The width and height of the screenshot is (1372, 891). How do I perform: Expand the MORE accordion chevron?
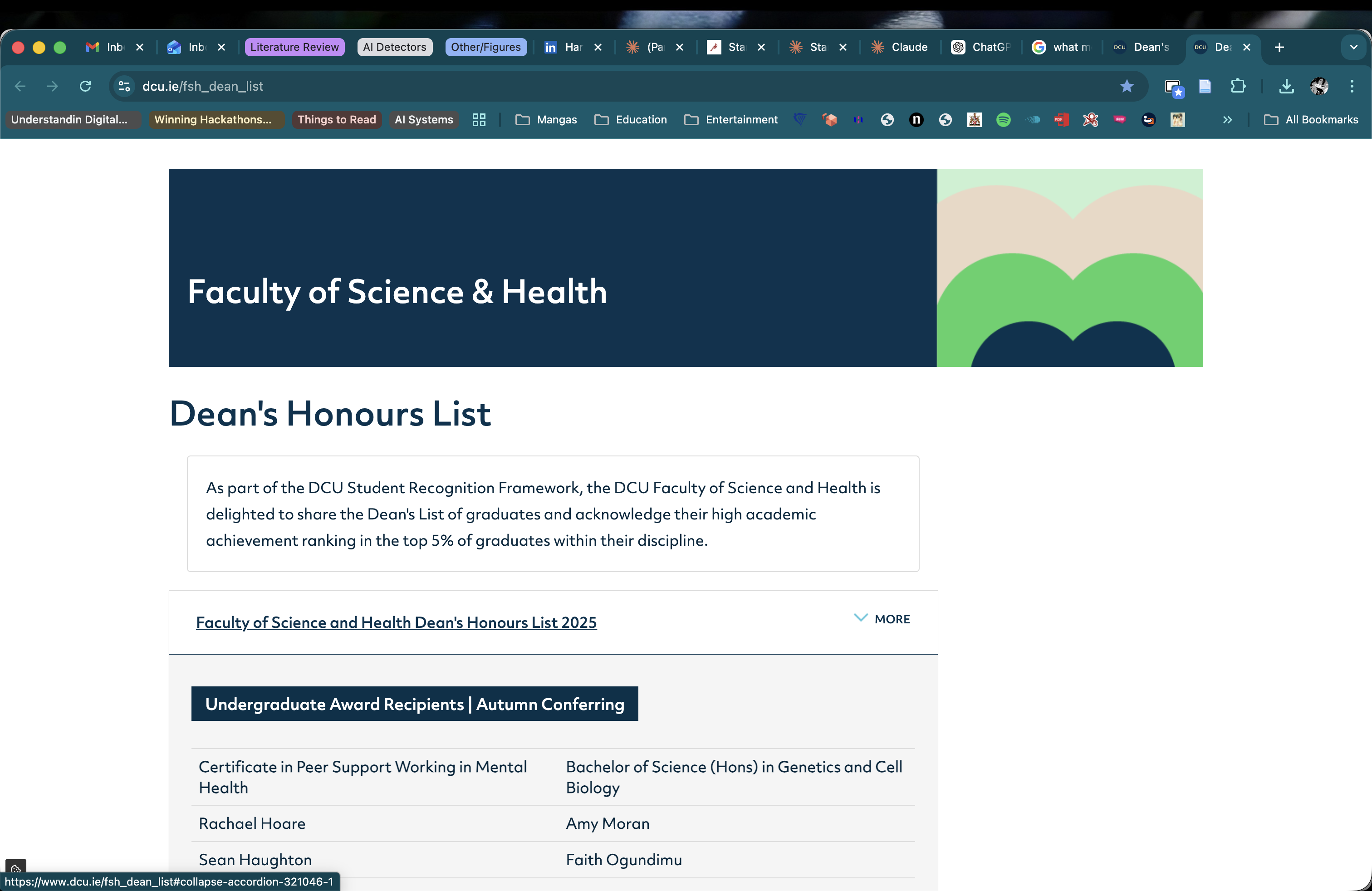(882, 619)
